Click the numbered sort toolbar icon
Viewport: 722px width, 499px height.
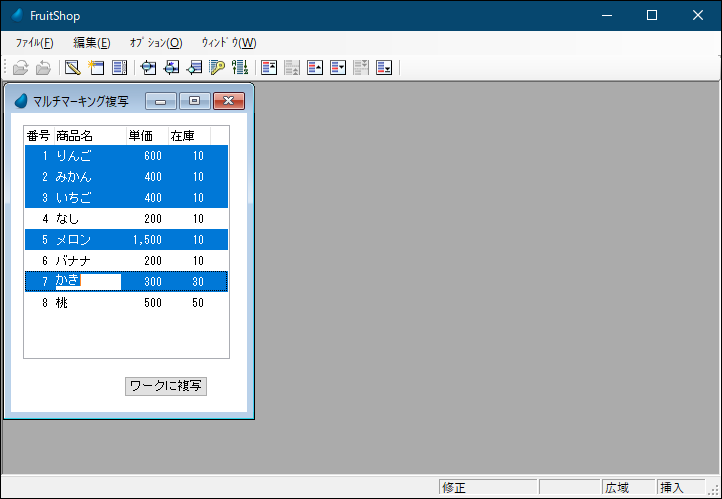click(x=240, y=68)
